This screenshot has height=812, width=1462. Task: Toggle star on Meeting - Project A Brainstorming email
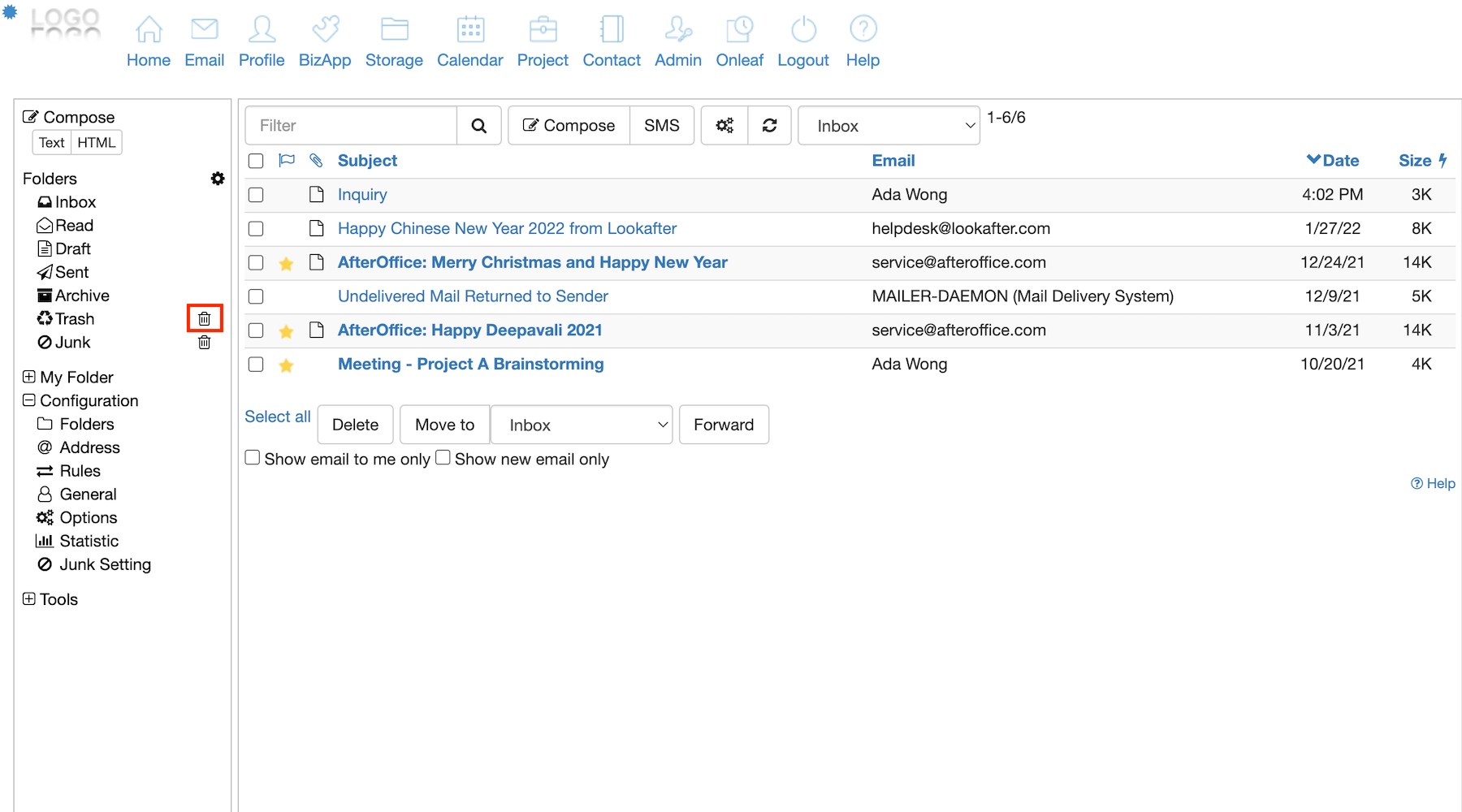point(286,365)
